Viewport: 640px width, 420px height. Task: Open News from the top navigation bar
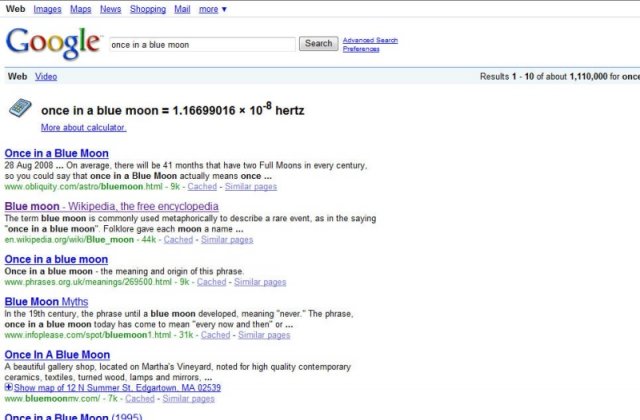coord(110,9)
